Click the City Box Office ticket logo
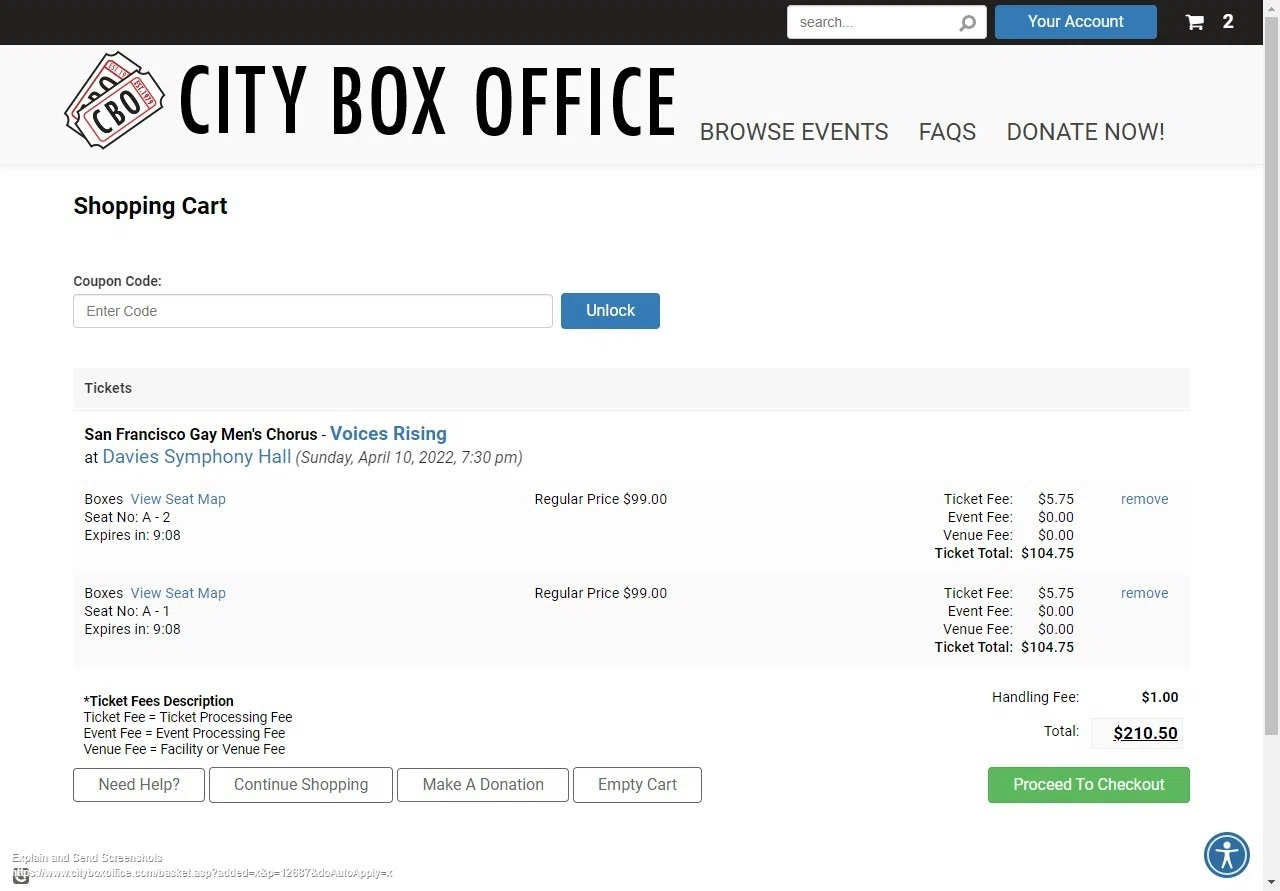The width and height of the screenshot is (1280, 891). pos(114,100)
